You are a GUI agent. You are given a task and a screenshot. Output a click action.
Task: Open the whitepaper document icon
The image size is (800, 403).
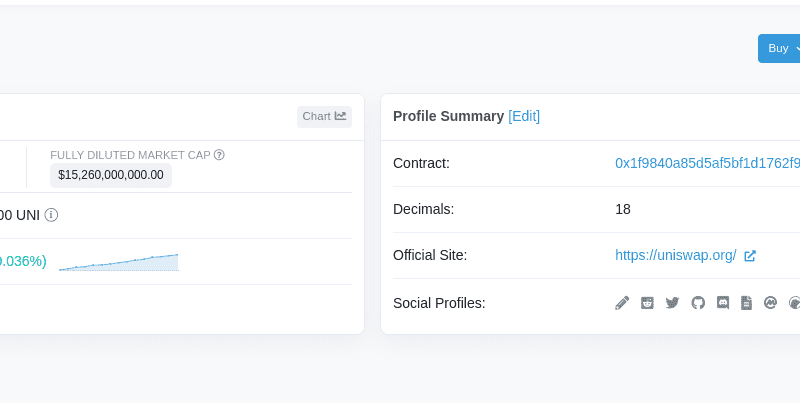click(x=746, y=303)
